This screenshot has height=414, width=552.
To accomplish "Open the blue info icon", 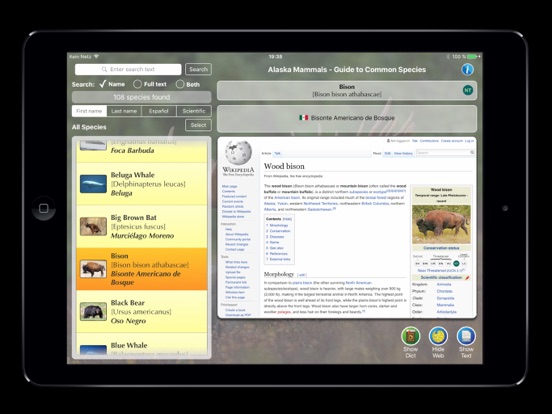I will 467,69.
